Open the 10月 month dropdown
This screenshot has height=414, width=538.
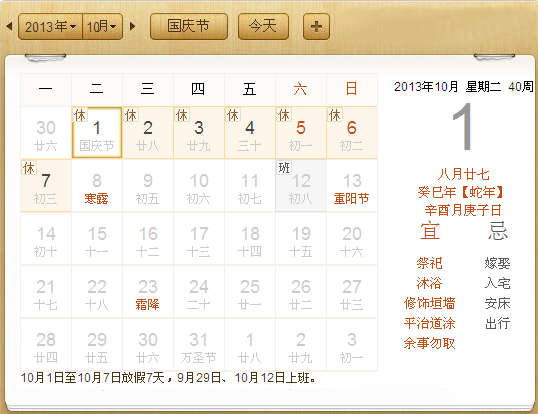pyautogui.click(x=102, y=26)
